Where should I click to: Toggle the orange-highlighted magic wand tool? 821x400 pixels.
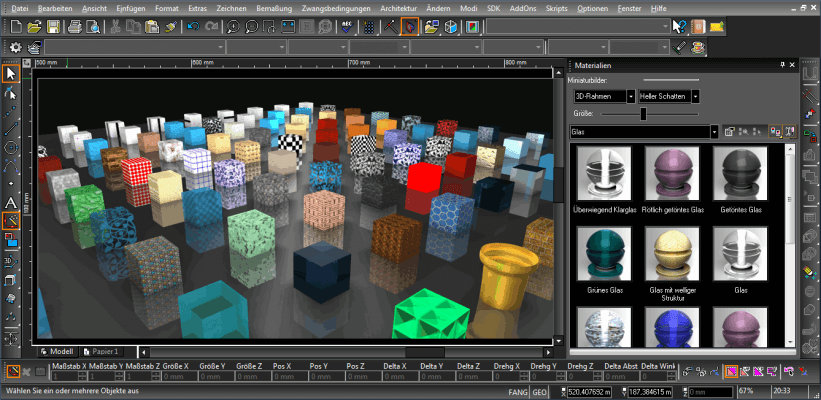[10, 221]
